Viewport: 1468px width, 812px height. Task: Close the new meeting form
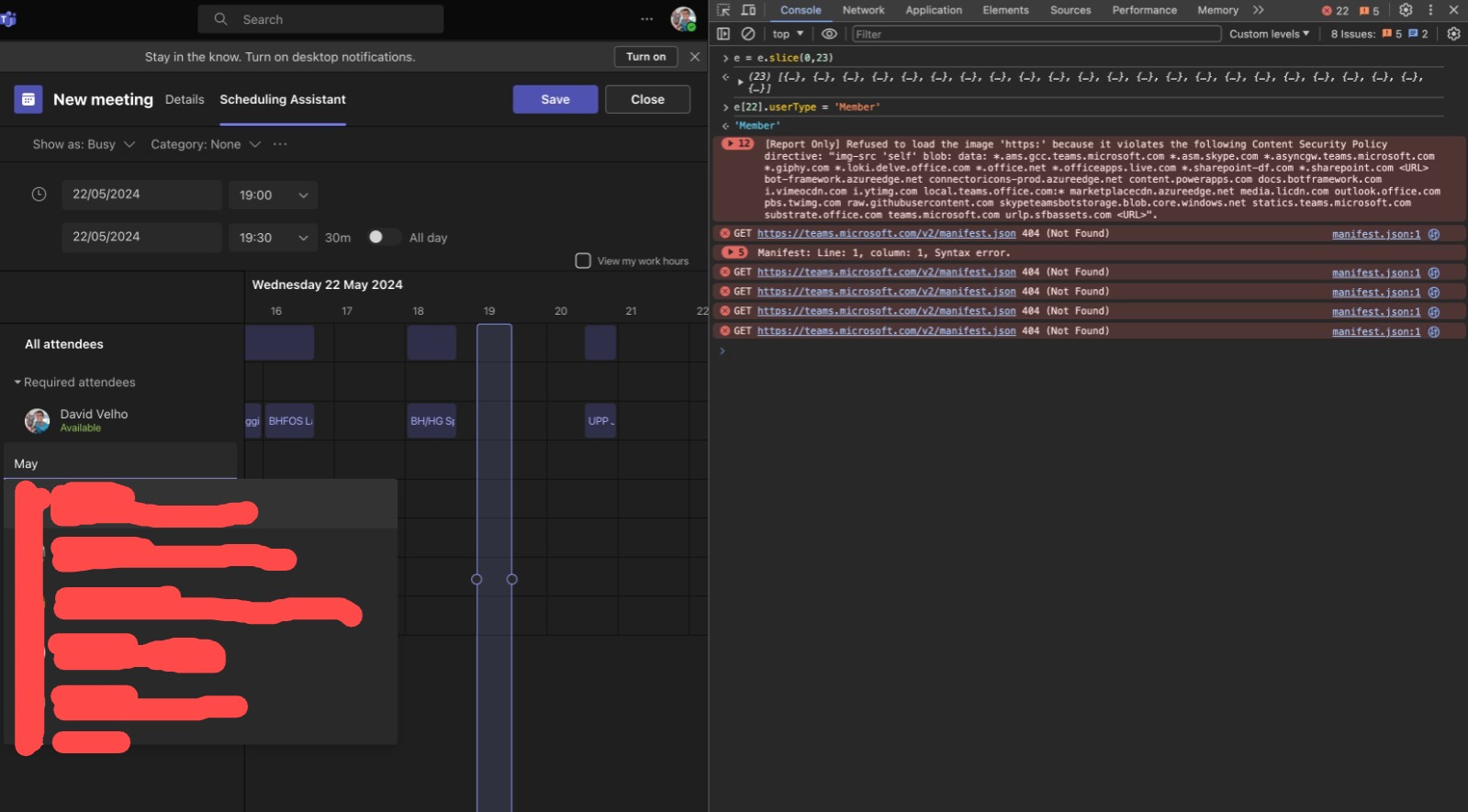[x=647, y=99]
